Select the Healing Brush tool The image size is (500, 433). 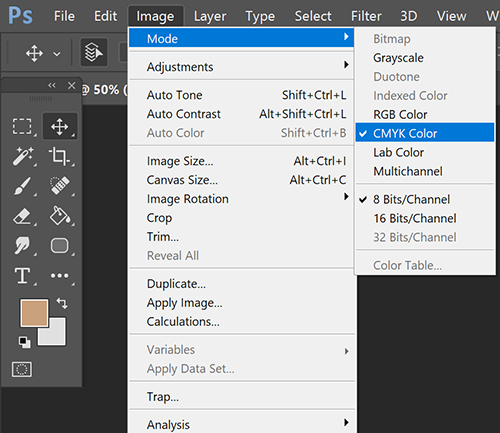(60, 186)
